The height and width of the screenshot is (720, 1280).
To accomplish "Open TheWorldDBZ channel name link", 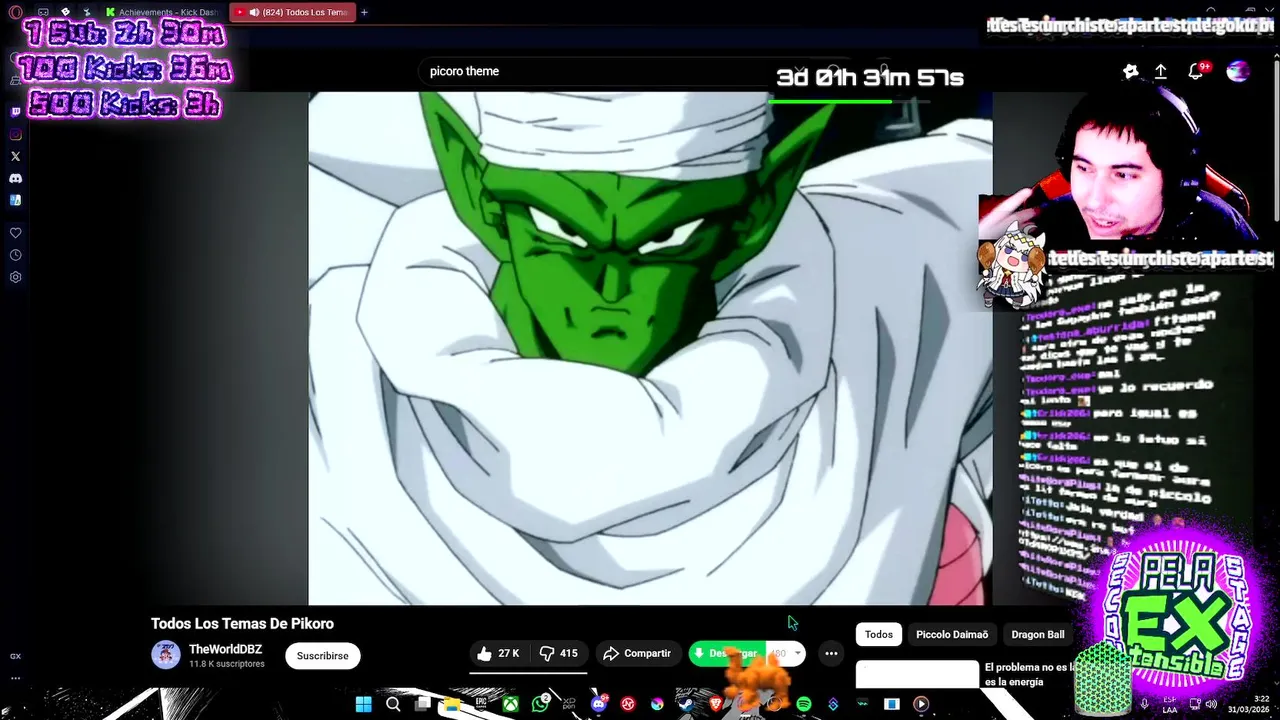I will click(x=225, y=649).
